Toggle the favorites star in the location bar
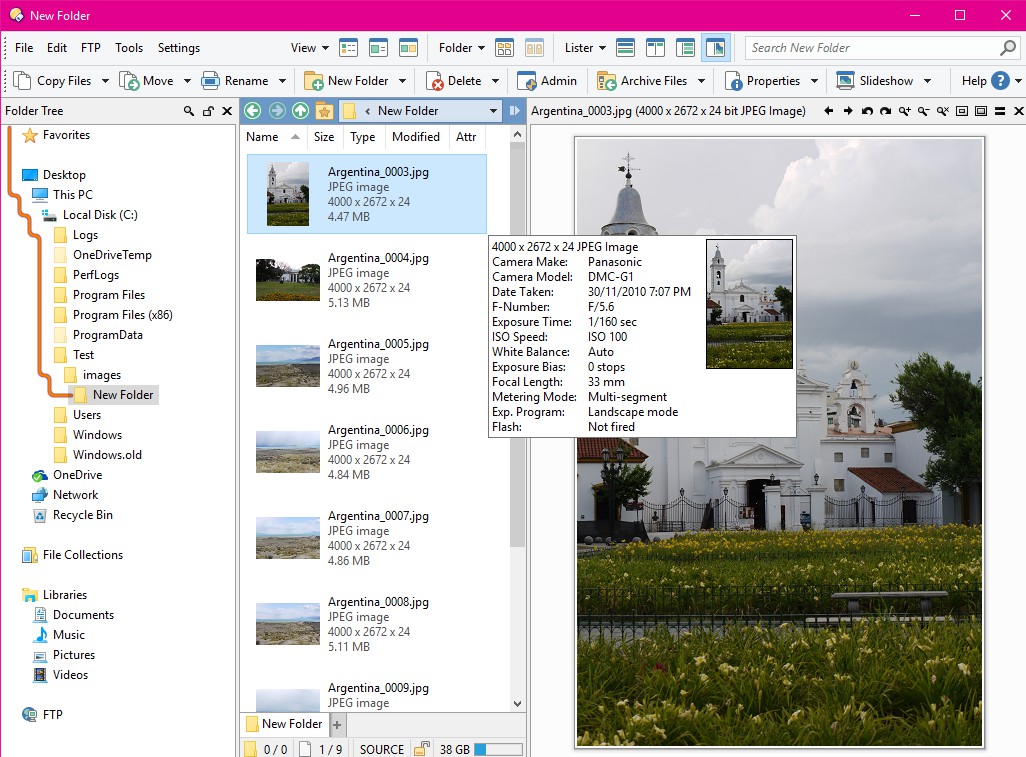1026x757 pixels. (324, 111)
